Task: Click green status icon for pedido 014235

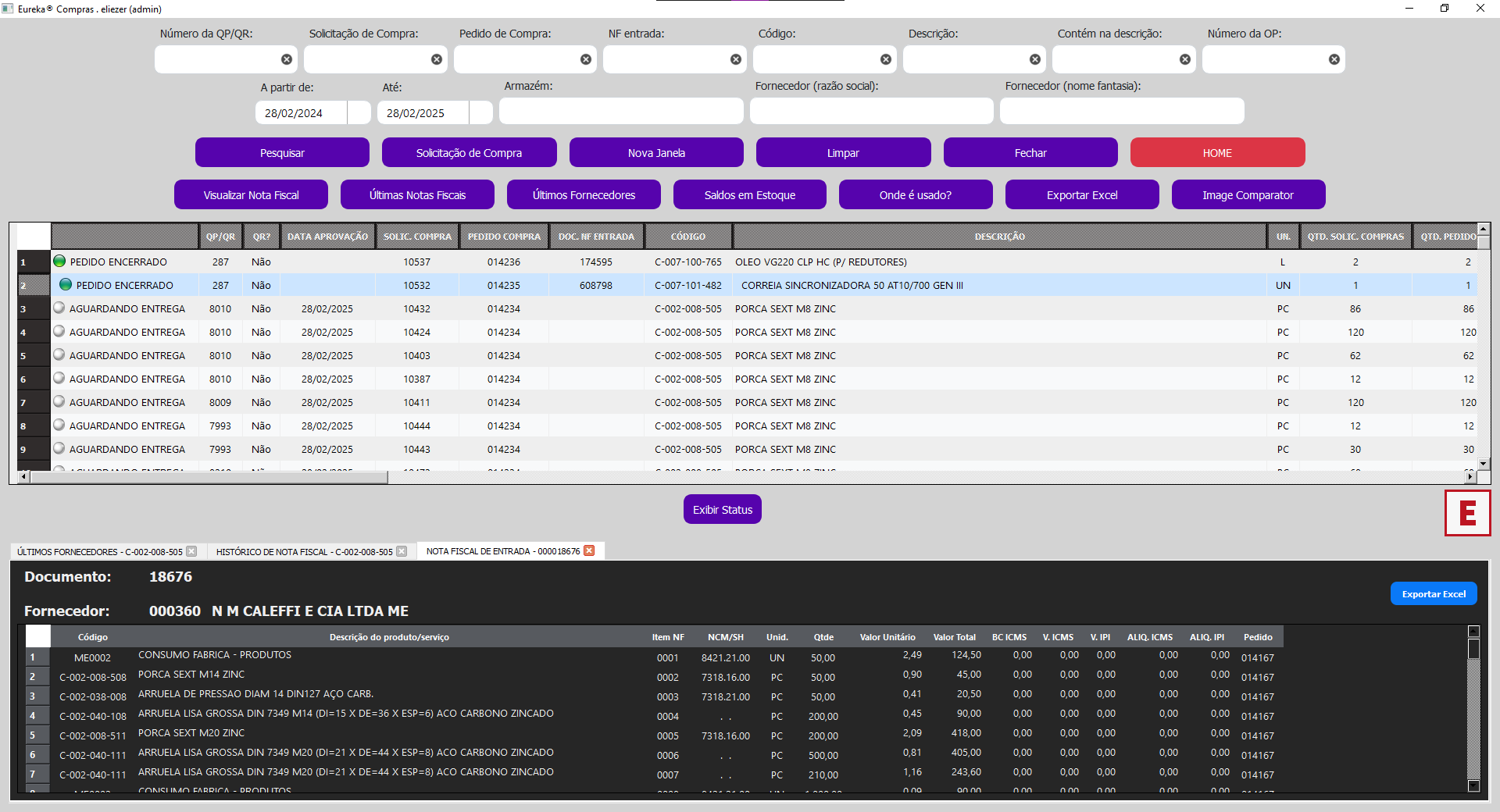Action: click(66, 284)
